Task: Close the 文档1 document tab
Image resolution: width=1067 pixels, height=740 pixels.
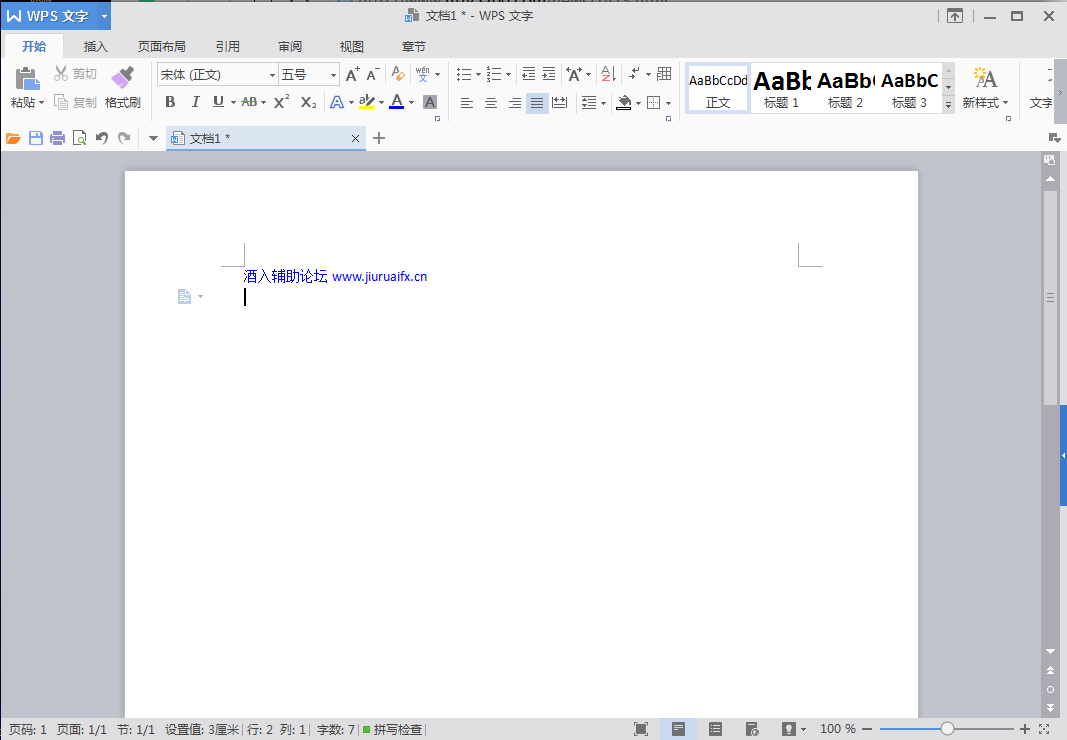Action: coord(355,139)
